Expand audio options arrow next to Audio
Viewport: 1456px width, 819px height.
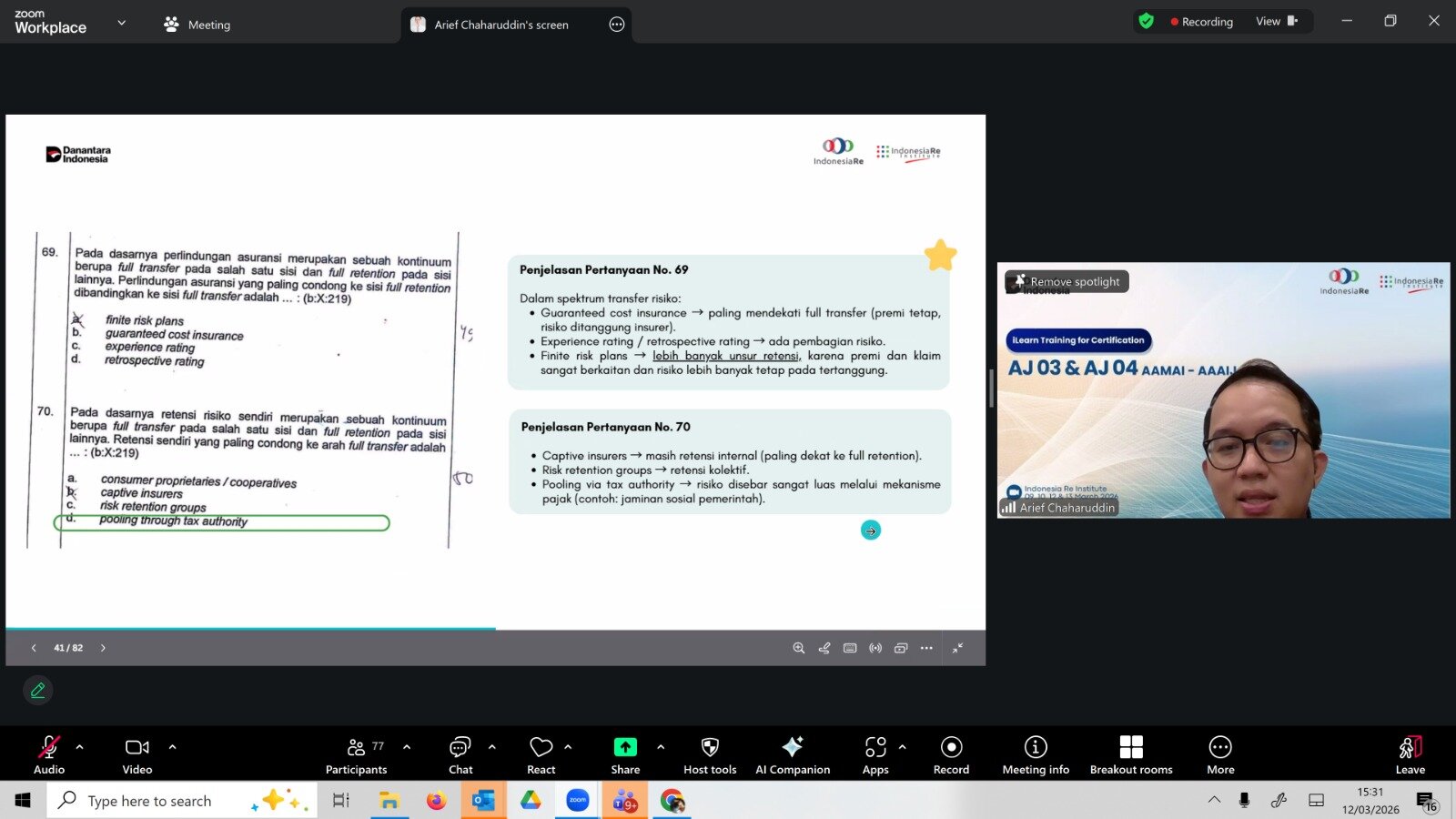pyautogui.click(x=80, y=747)
